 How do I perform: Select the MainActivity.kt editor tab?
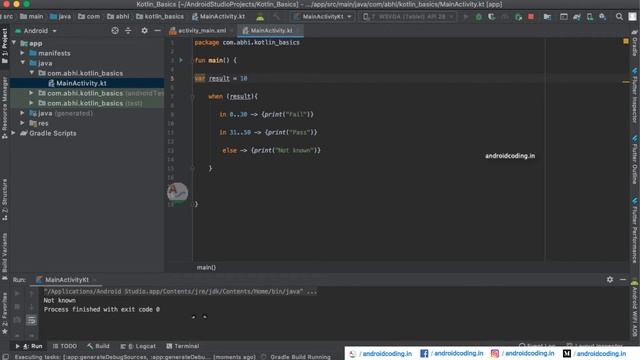point(271,31)
